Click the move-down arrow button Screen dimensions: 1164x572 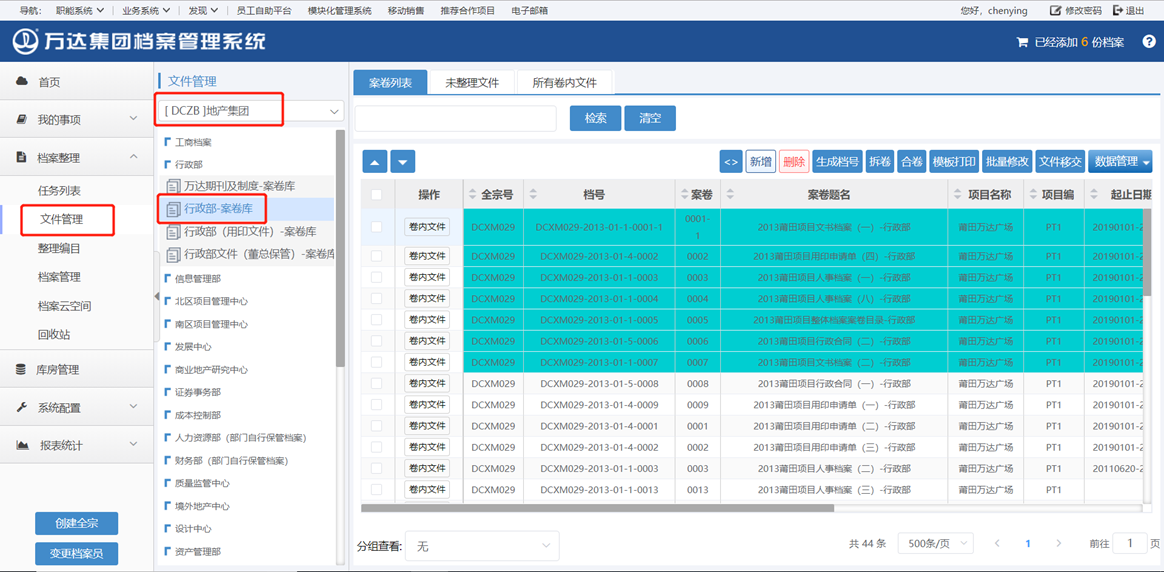click(x=402, y=162)
